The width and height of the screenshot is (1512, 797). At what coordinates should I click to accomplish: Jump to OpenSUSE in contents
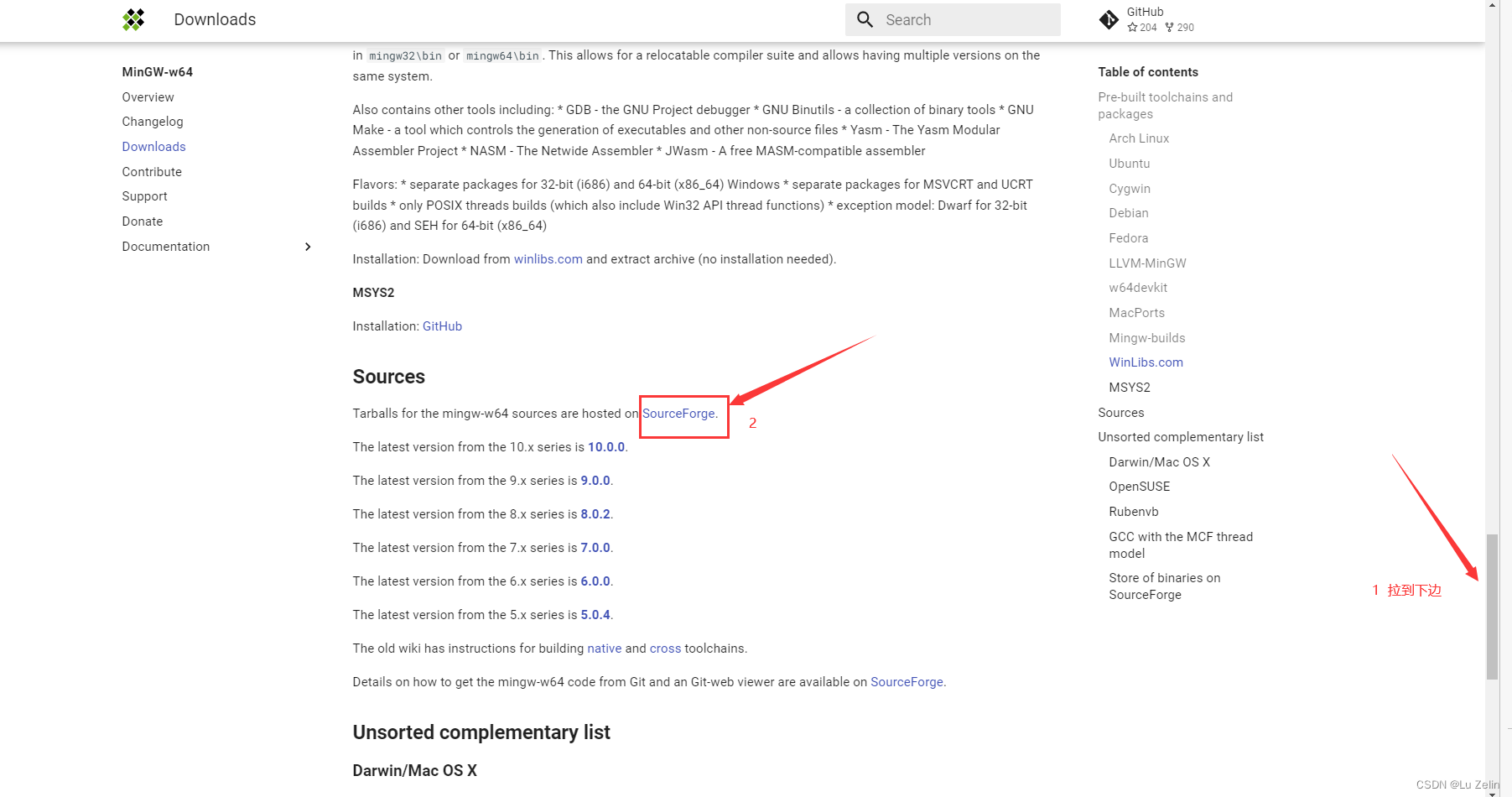[1140, 487]
